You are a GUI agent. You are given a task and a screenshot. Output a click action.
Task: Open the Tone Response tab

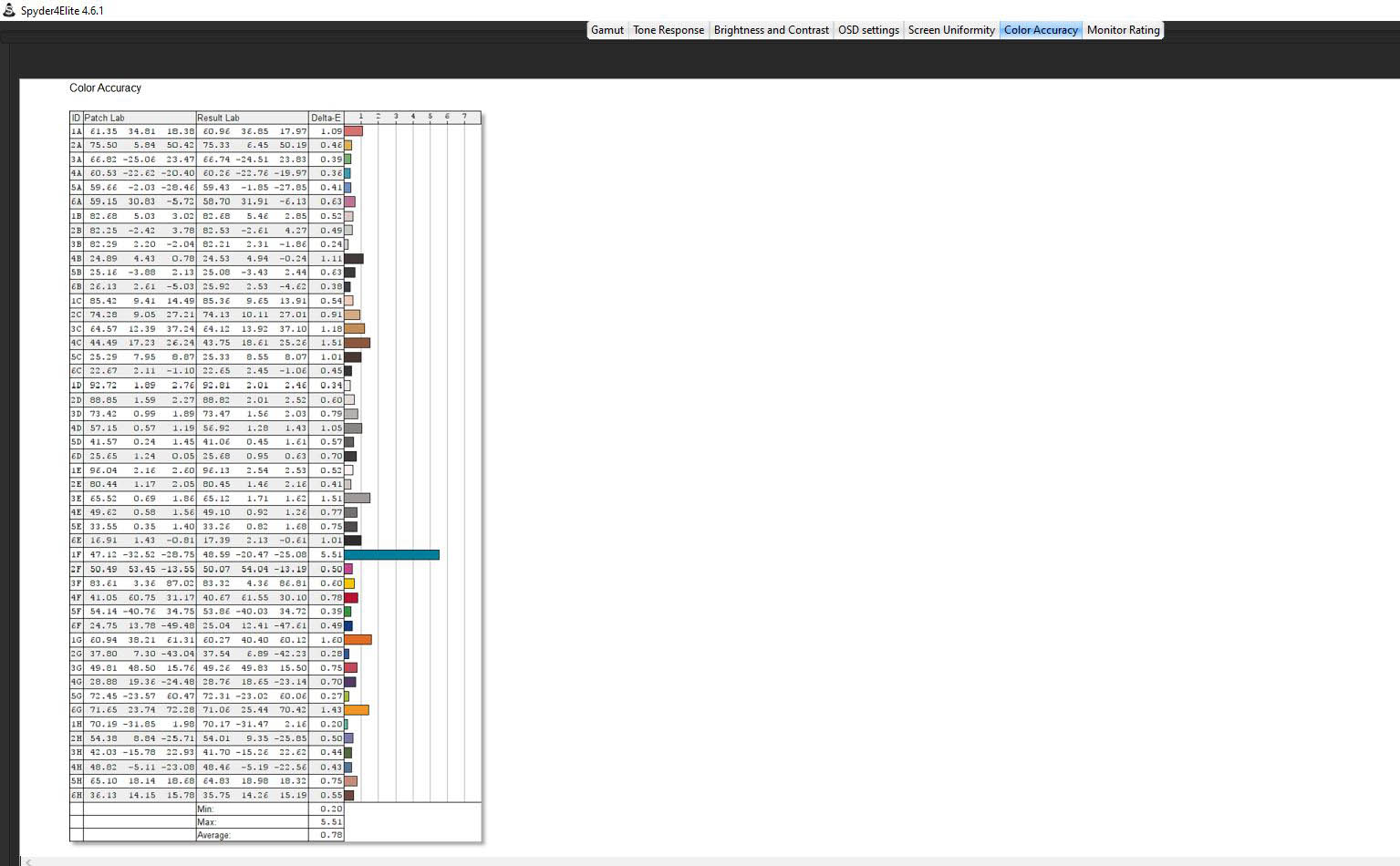pos(669,30)
